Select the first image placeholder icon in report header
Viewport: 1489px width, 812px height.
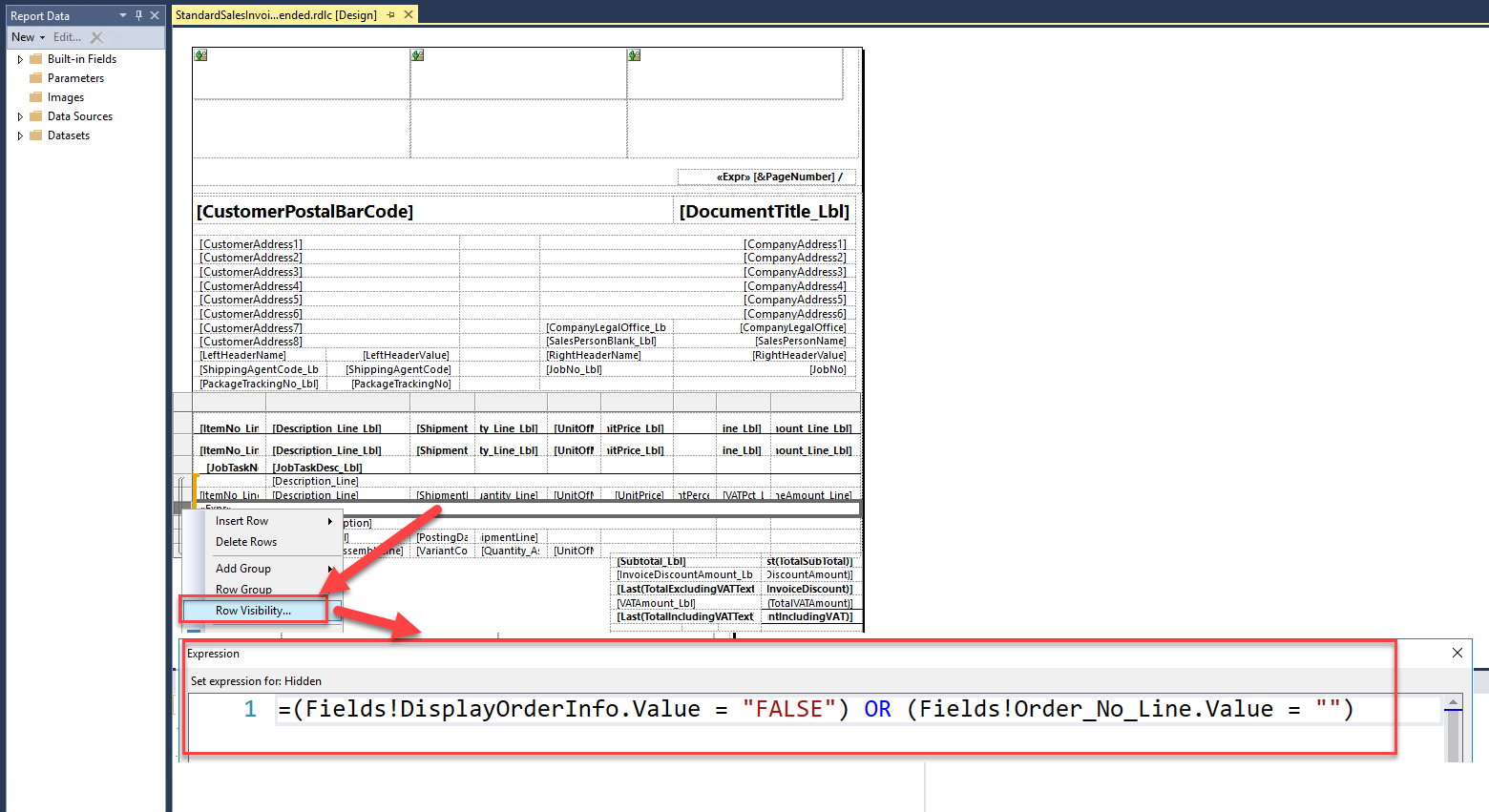point(200,55)
